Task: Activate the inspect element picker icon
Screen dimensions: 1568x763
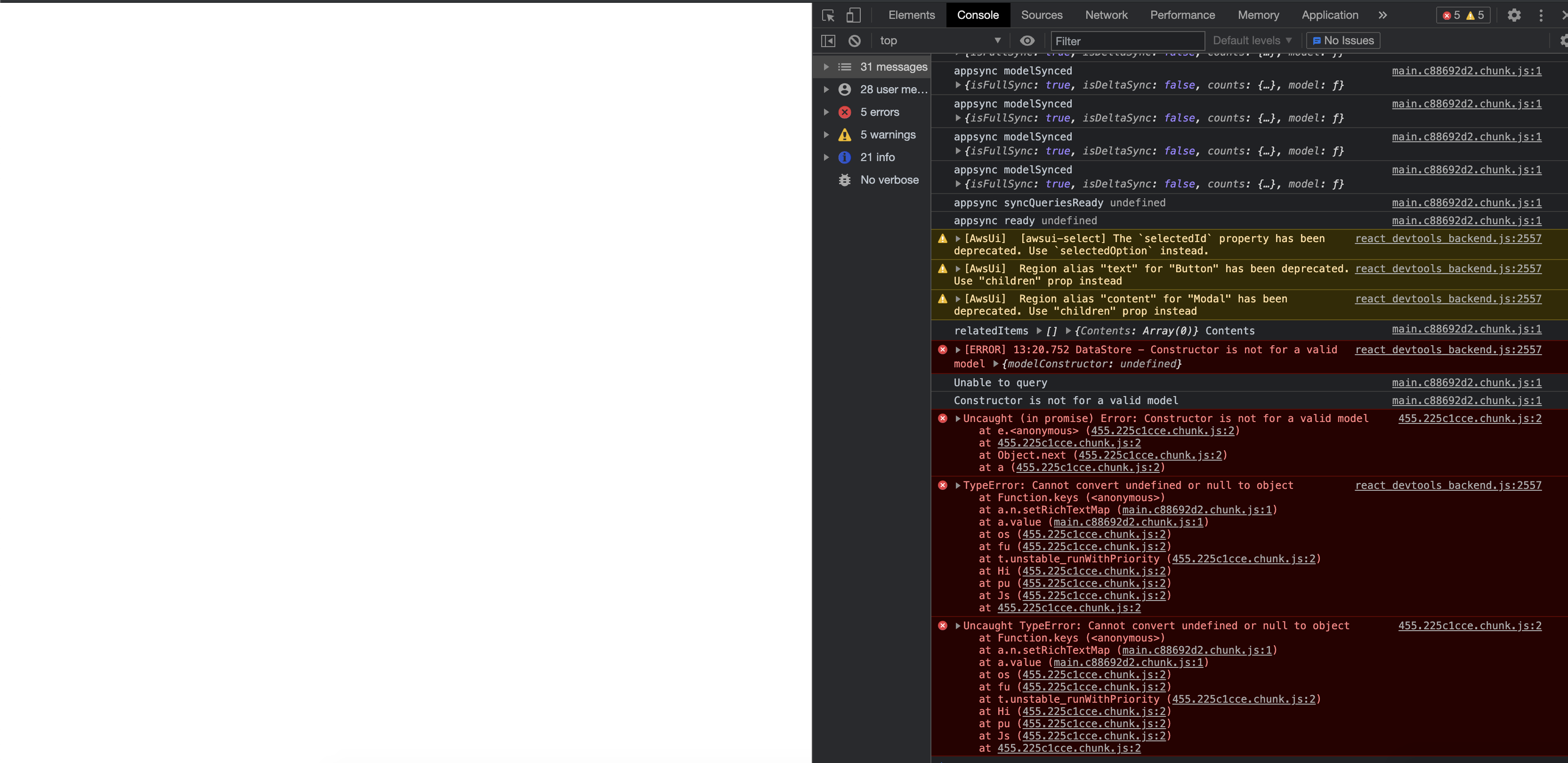Action: click(x=828, y=15)
